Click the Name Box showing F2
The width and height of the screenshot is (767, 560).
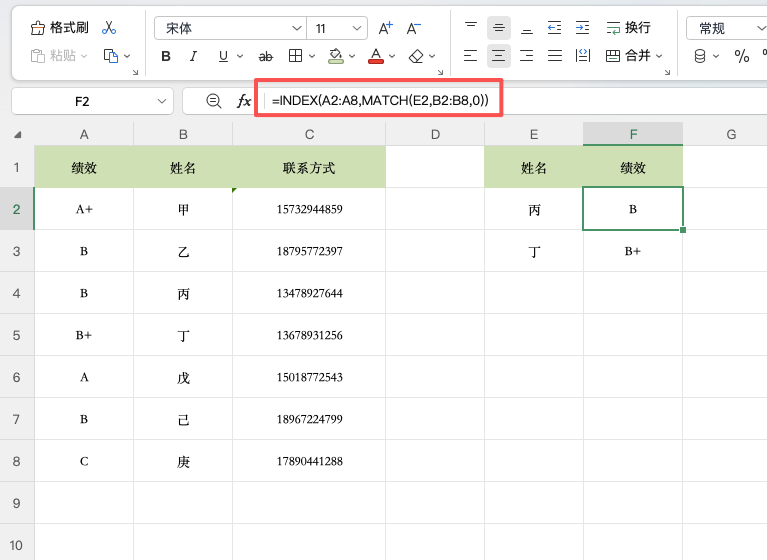[82, 101]
